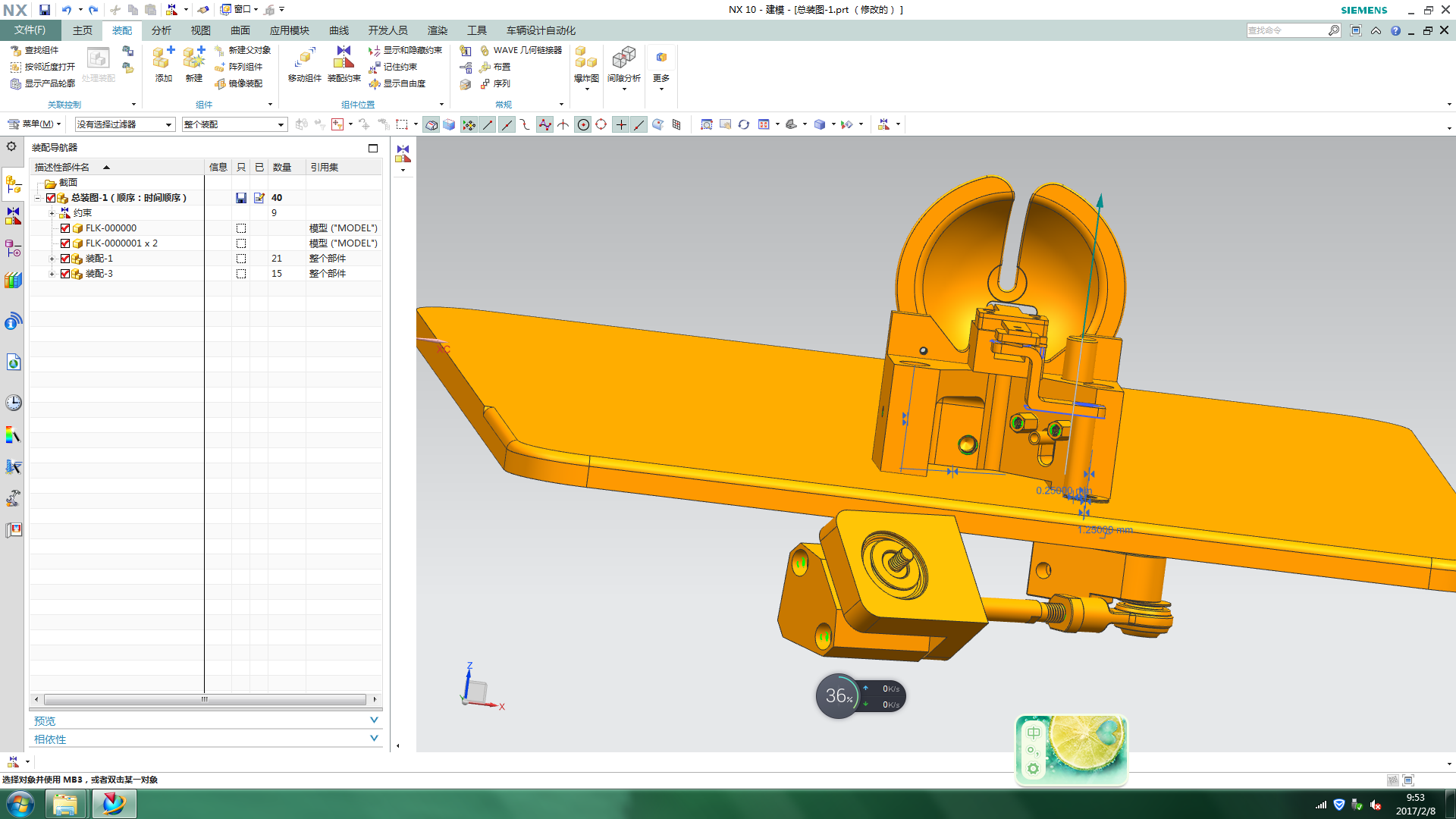Click the read-only box in FLK-0000001 row
The width and height of the screenshot is (1456, 819).
(241, 243)
